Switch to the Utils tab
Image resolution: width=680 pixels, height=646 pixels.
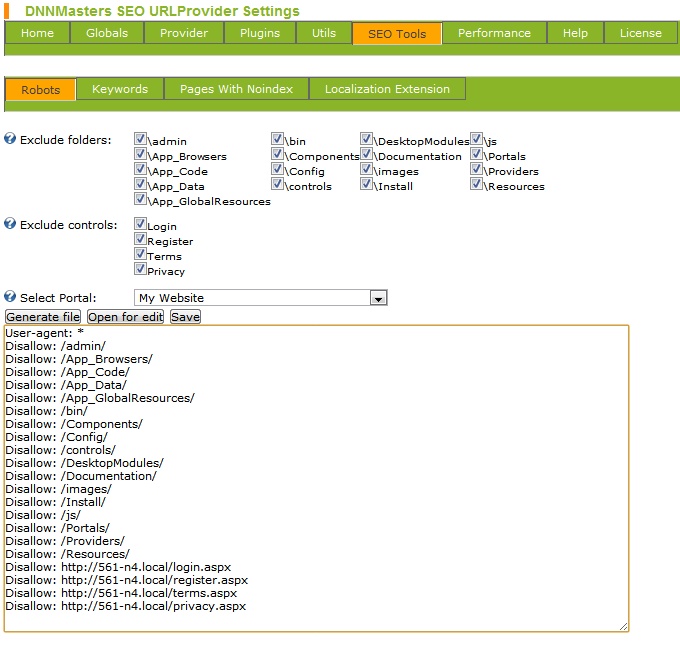point(324,33)
